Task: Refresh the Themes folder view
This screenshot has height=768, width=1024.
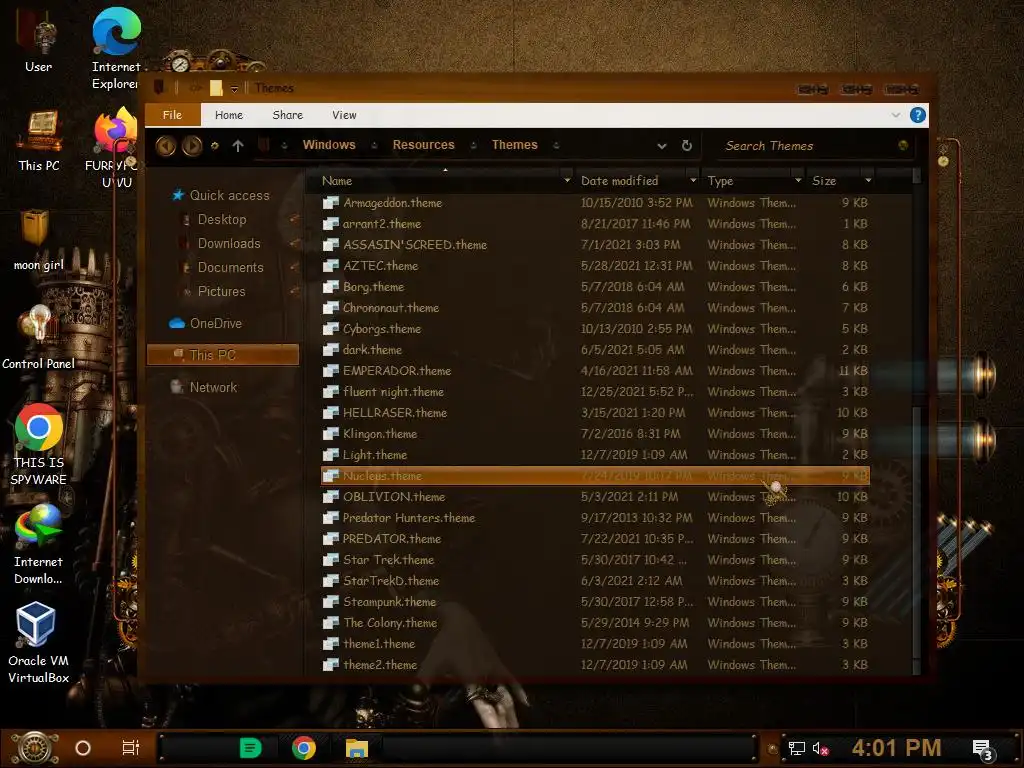Action: click(686, 146)
